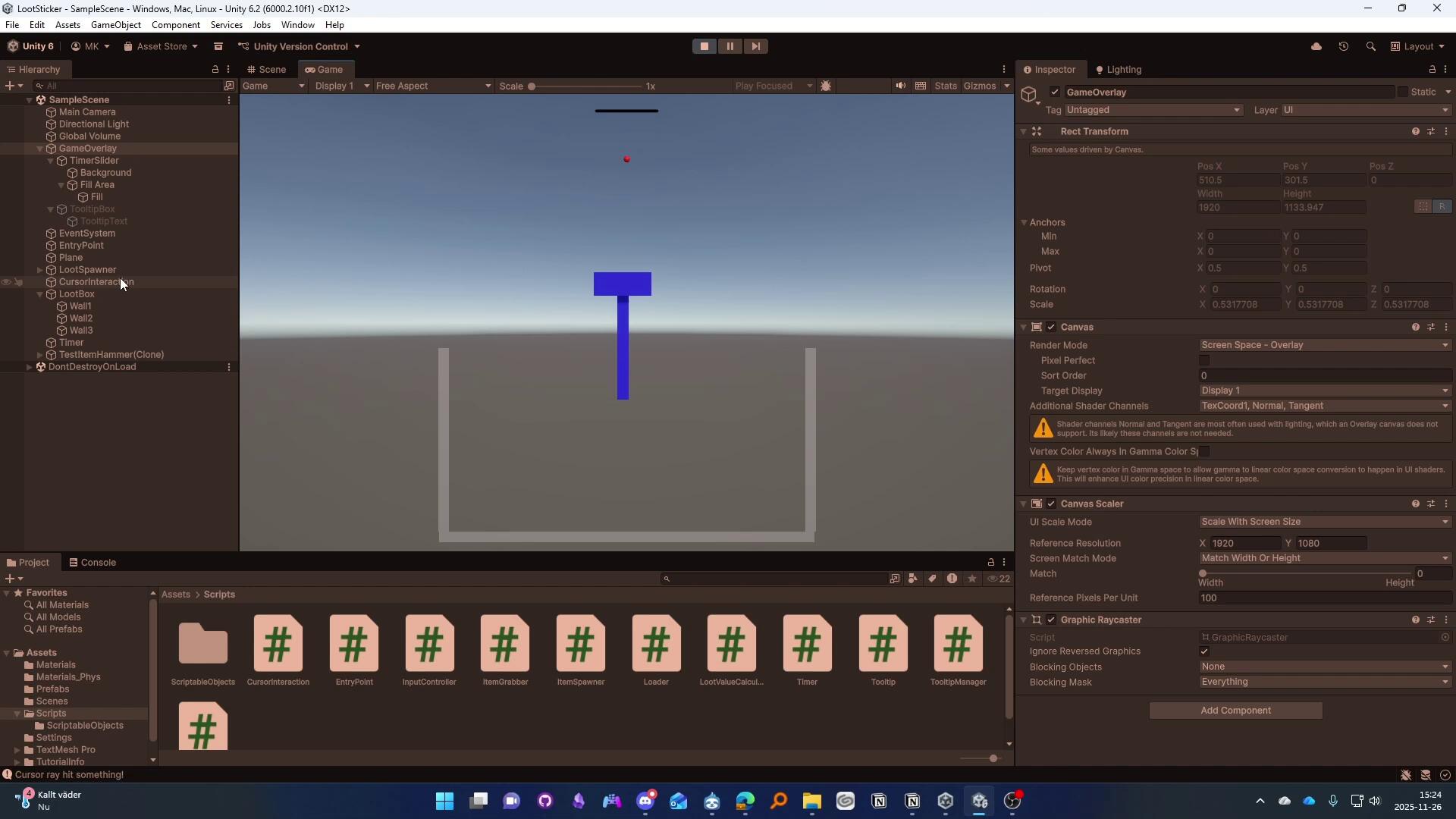Click the Sort Order input field

(1325, 375)
